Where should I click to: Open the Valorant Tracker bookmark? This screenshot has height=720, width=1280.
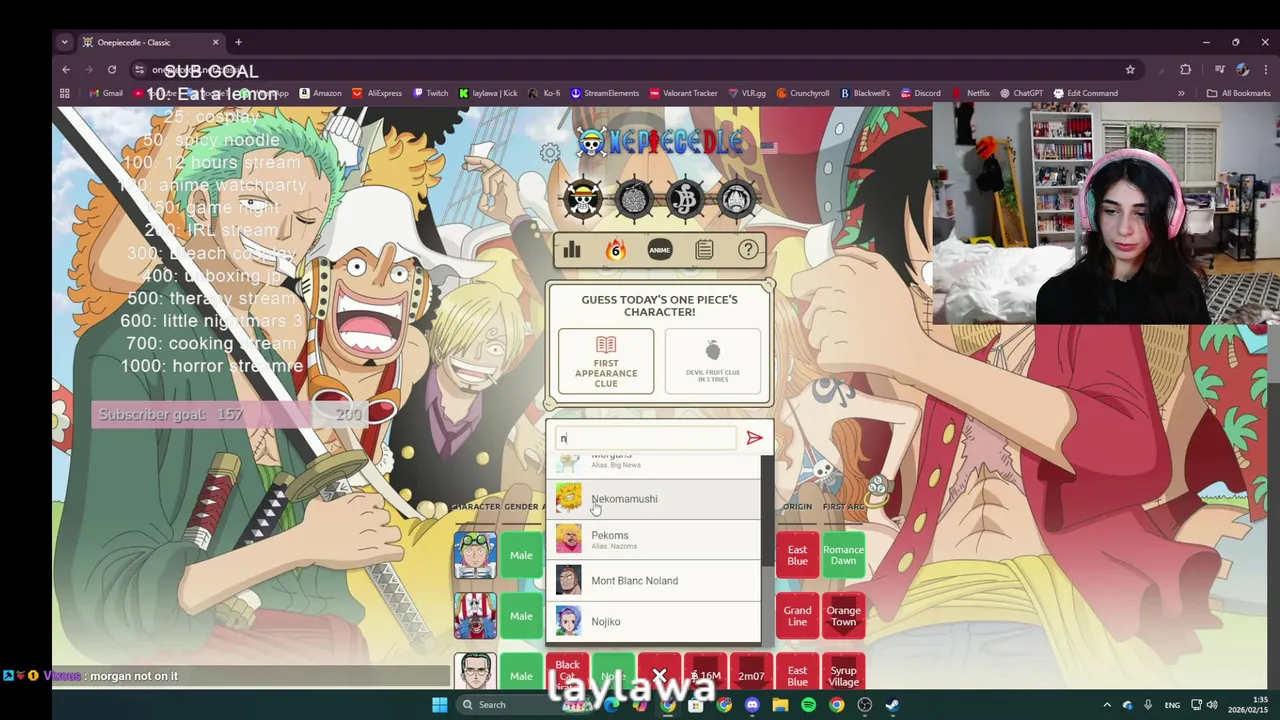point(683,93)
